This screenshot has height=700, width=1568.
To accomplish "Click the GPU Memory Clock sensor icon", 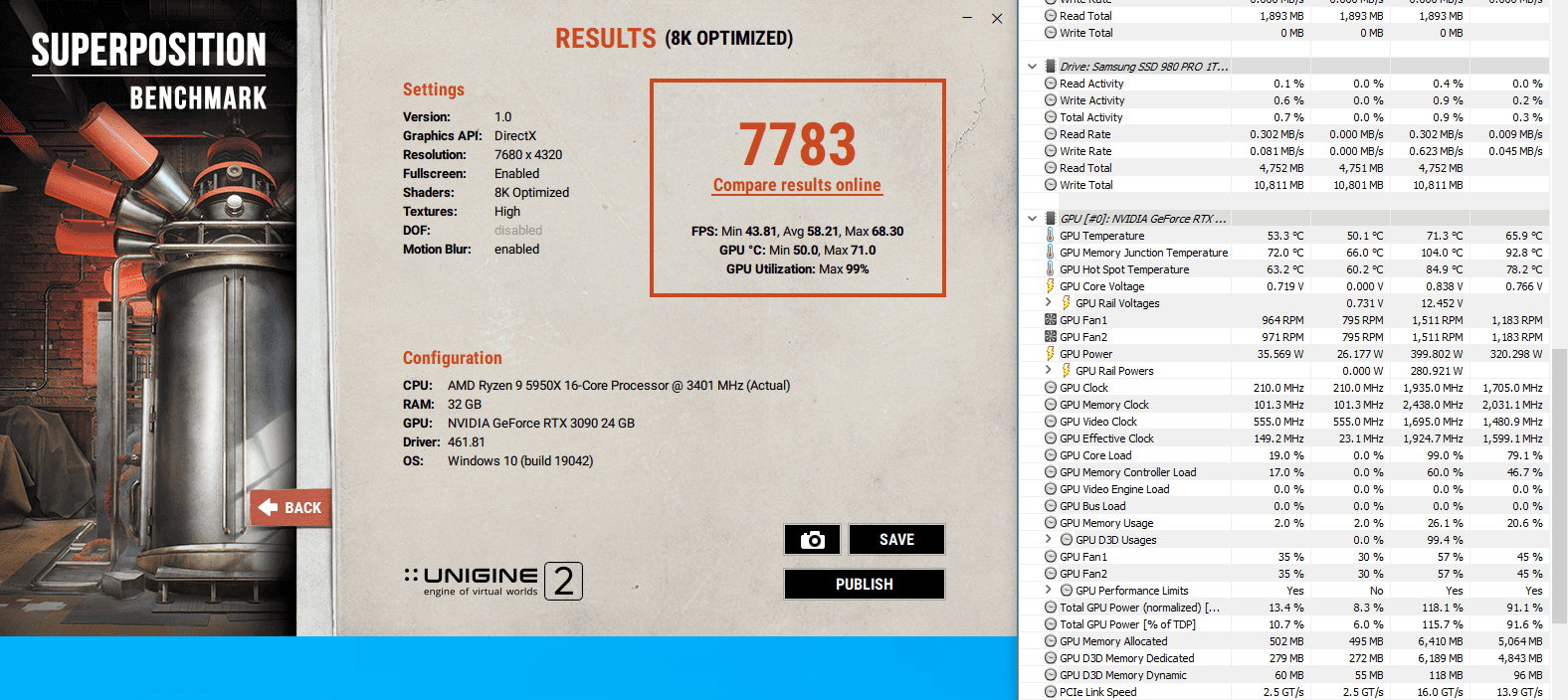I will [x=1051, y=405].
